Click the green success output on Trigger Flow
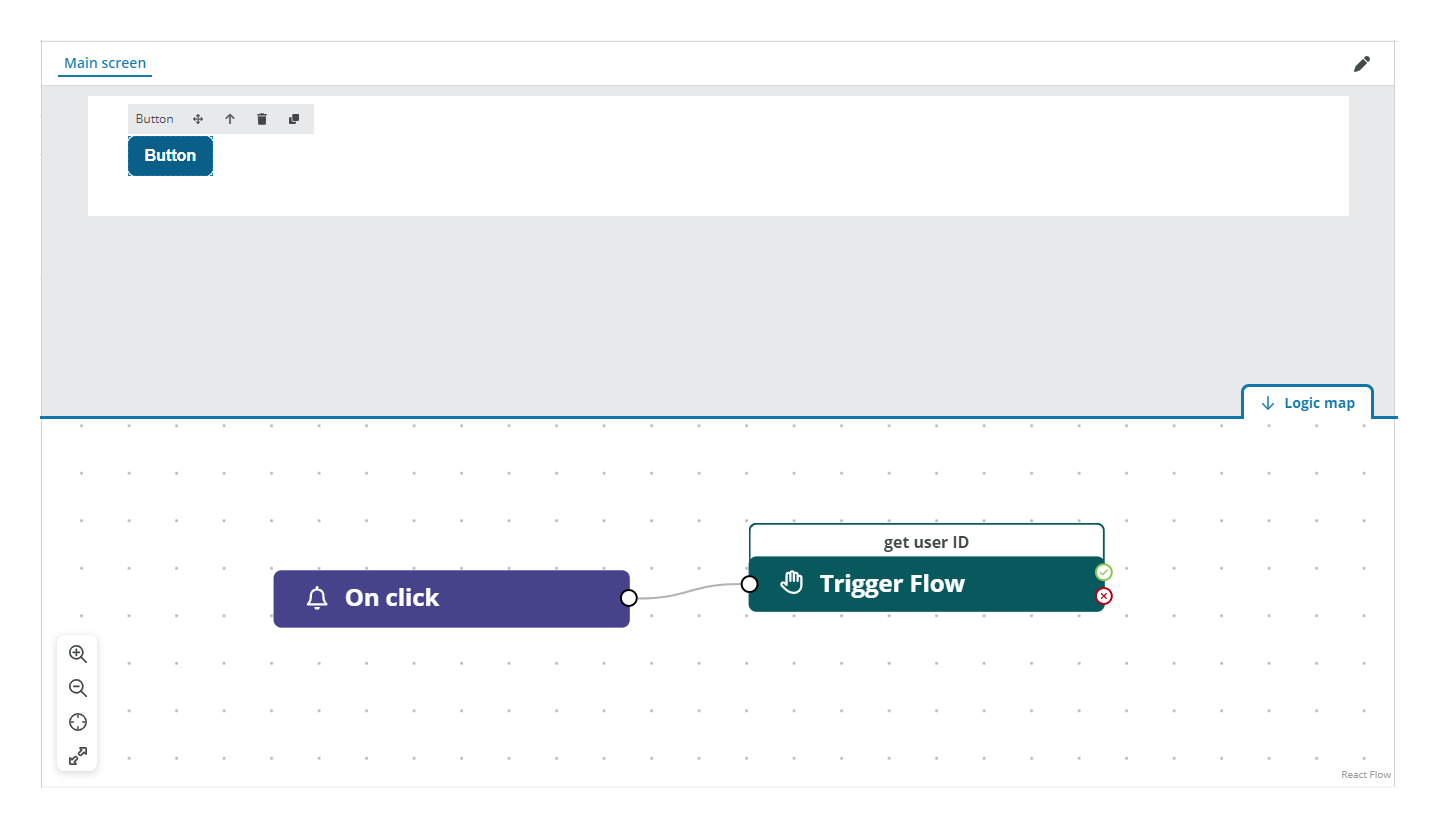The width and height of the screenshot is (1438, 828). [1103, 572]
